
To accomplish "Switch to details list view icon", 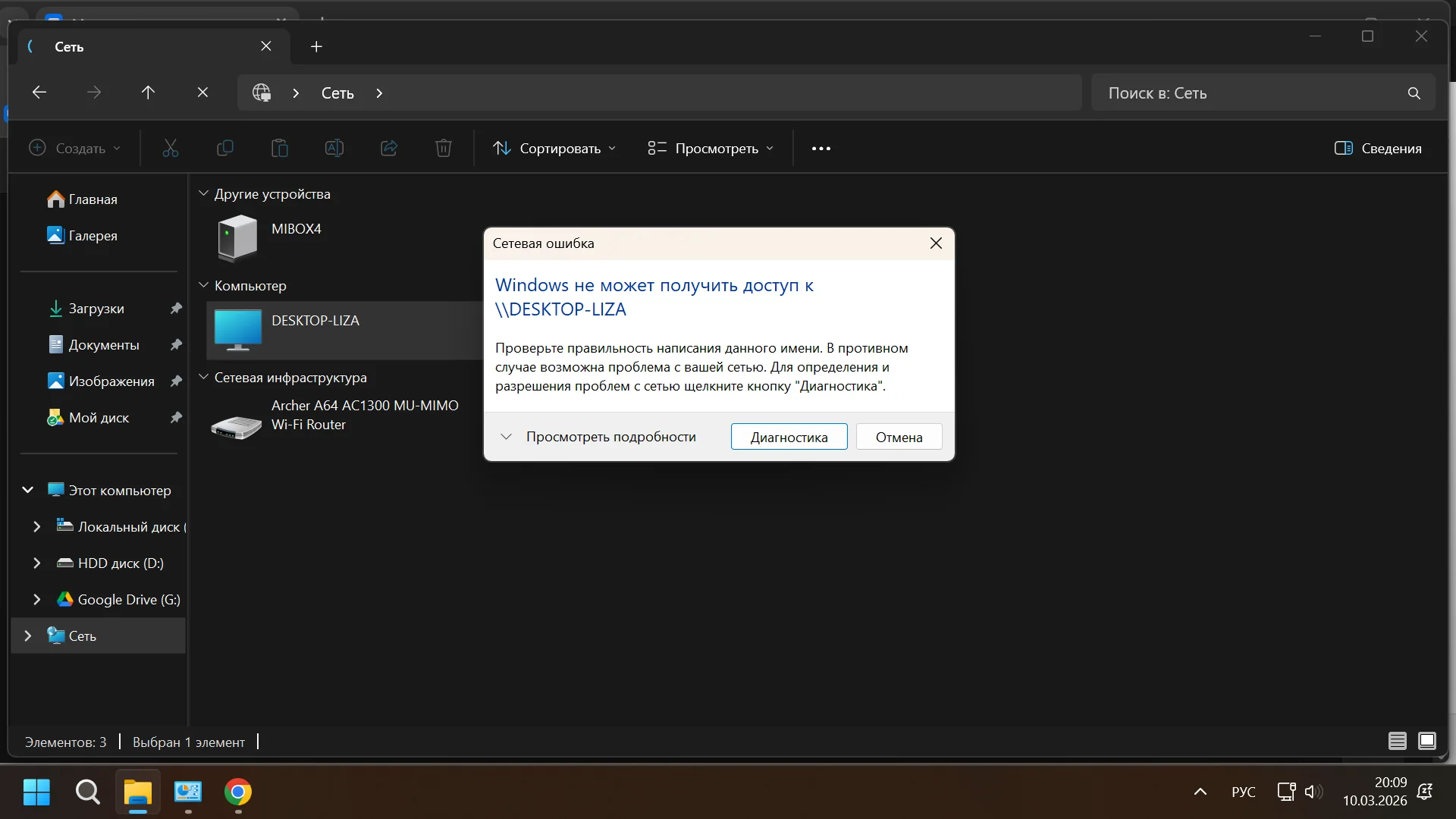I will pyautogui.click(x=1397, y=741).
